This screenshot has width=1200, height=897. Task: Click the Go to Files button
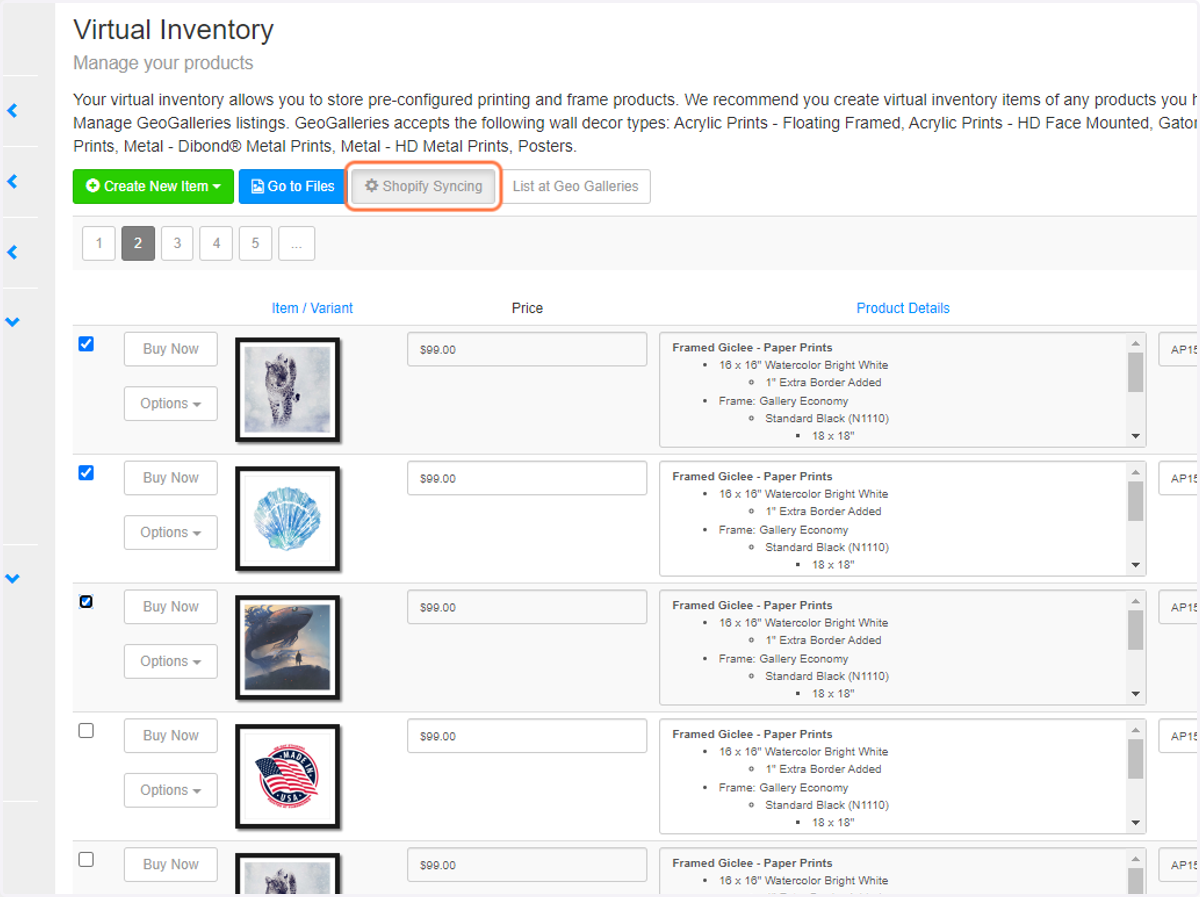292,186
